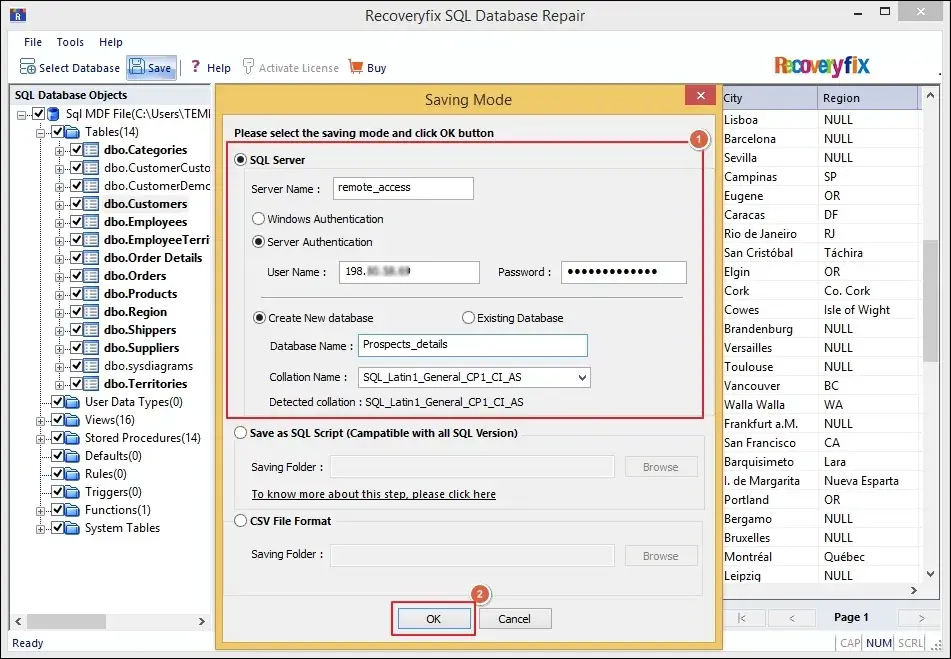Select the SQL Server saving mode radio
The width and height of the screenshot is (951, 659).
click(x=241, y=160)
